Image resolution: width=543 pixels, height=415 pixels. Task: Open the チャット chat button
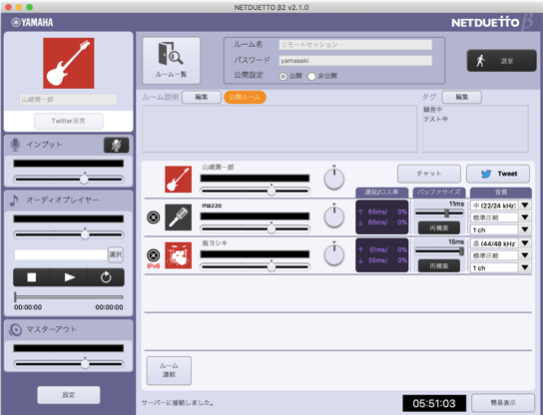point(429,174)
